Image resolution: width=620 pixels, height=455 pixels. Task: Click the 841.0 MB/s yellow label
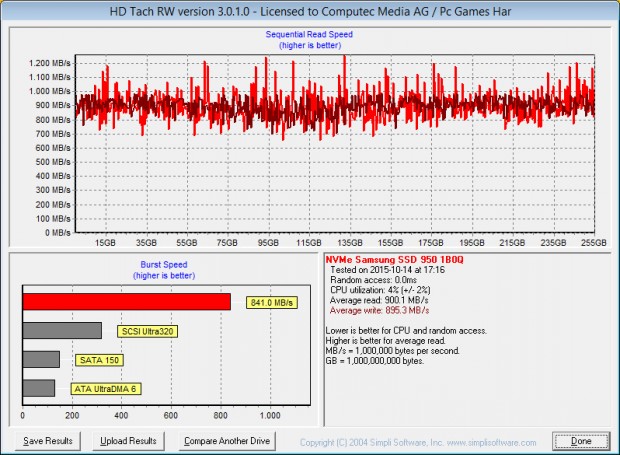271,303
